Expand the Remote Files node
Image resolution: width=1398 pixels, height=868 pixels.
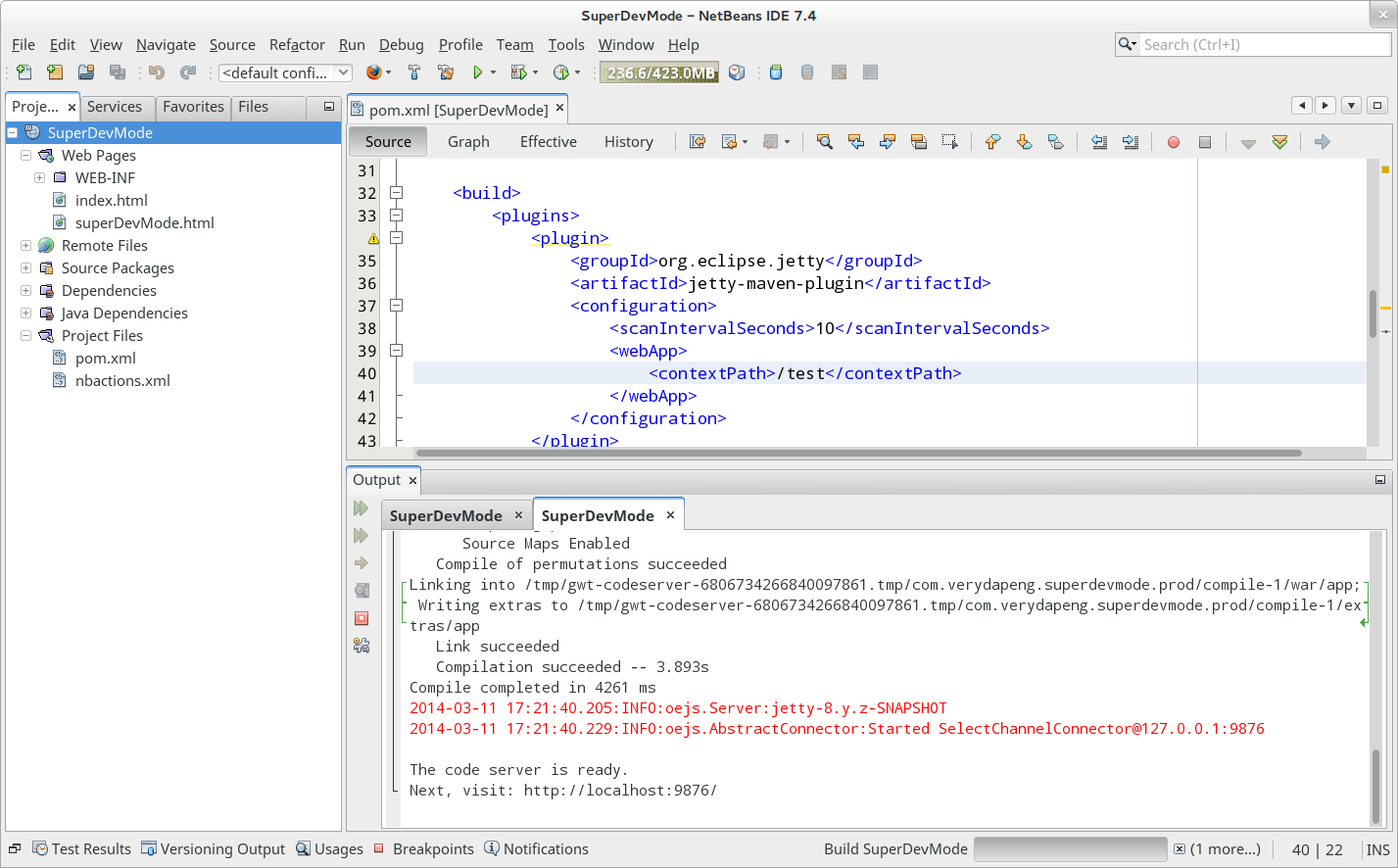(x=26, y=245)
